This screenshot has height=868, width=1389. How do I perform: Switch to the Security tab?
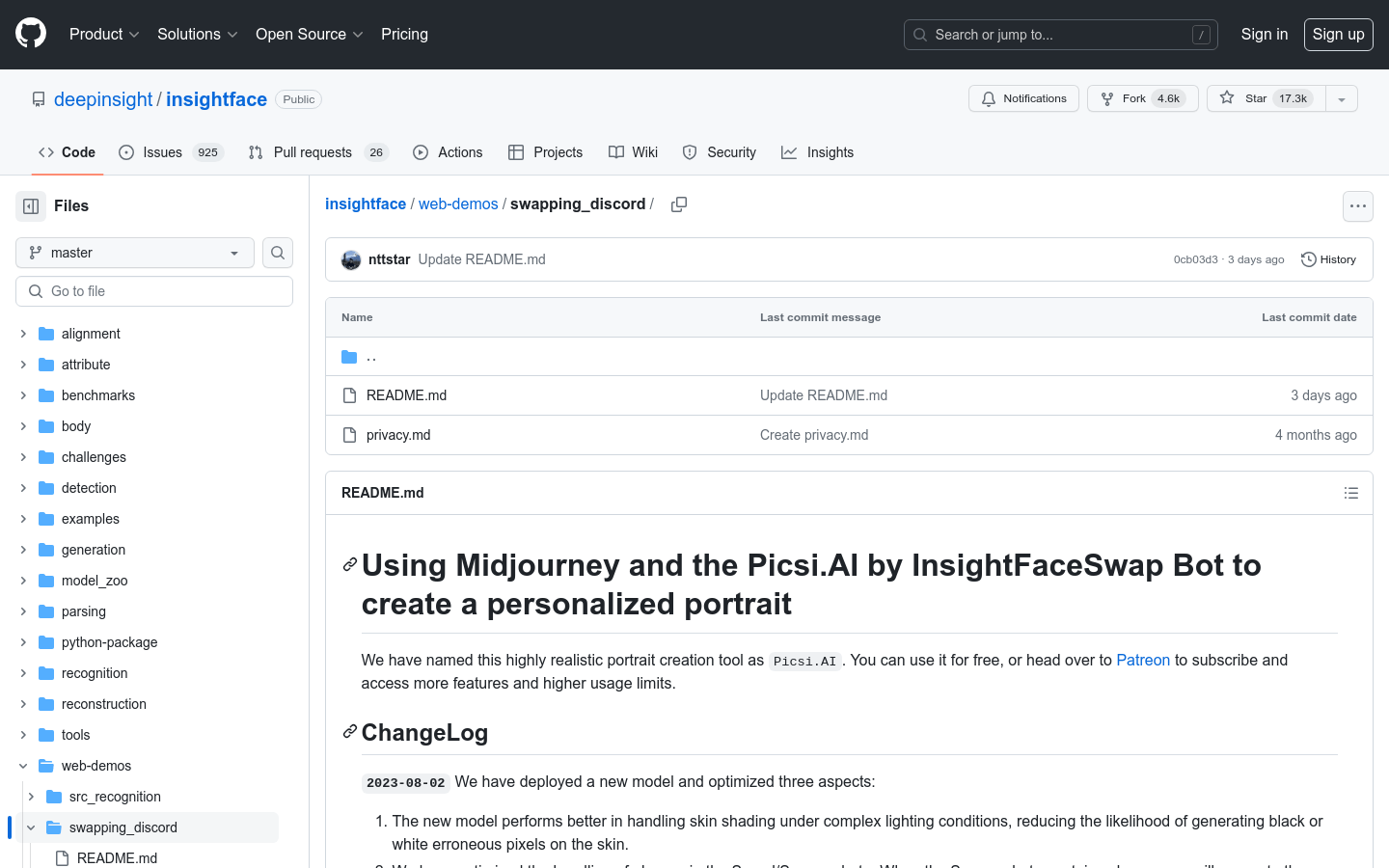pos(720,152)
